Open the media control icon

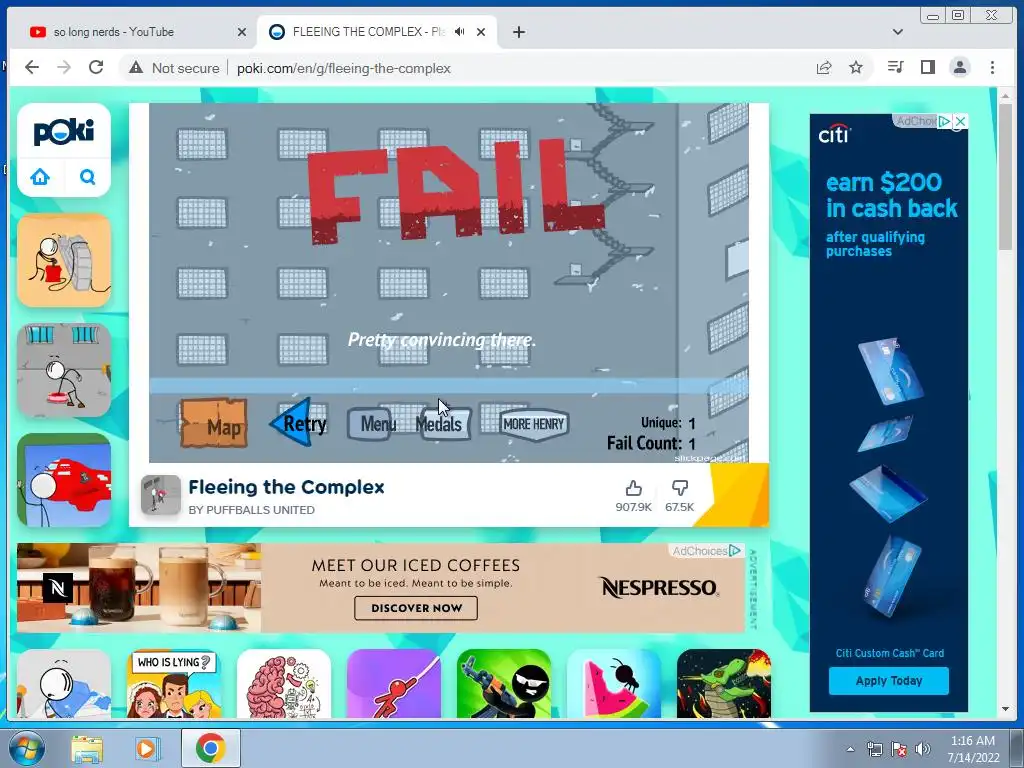click(x=895, y=67)
